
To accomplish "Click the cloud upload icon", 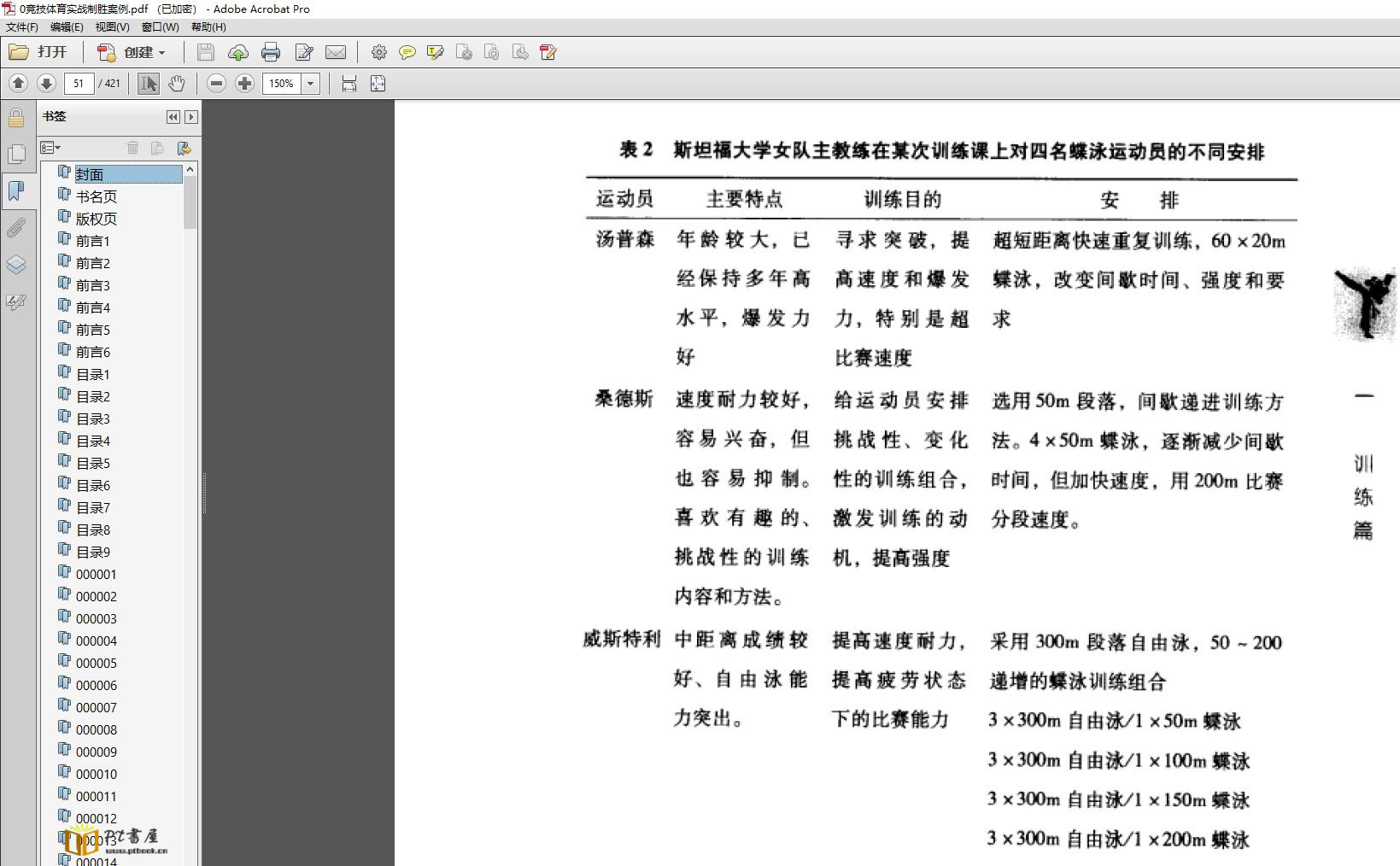I will pyautogui.click(x=238, y=53).
